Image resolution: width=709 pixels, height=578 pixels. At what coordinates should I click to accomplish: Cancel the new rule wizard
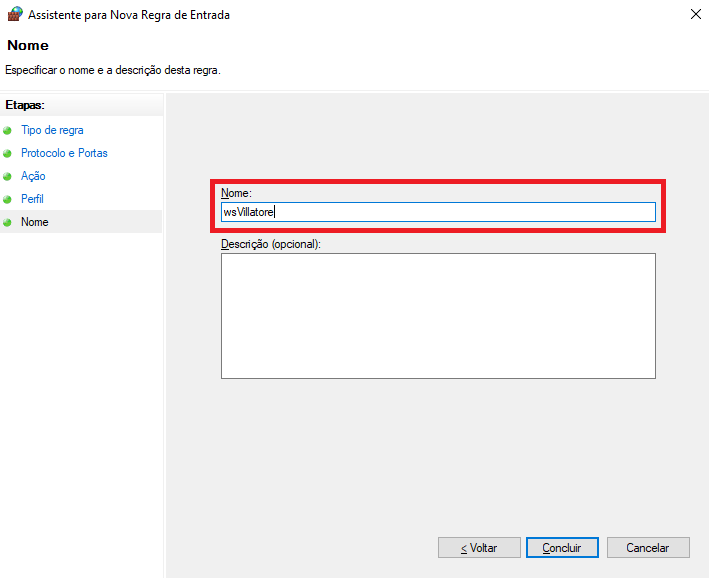(648, 548)
